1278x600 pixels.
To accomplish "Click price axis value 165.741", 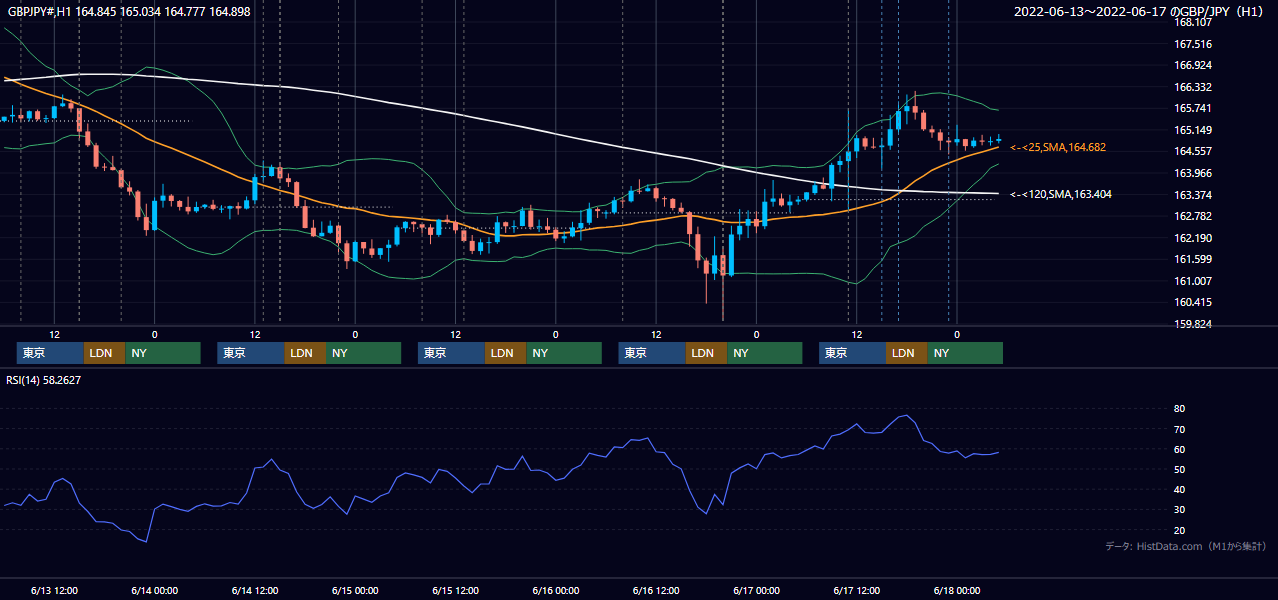I will (1192, 108).
